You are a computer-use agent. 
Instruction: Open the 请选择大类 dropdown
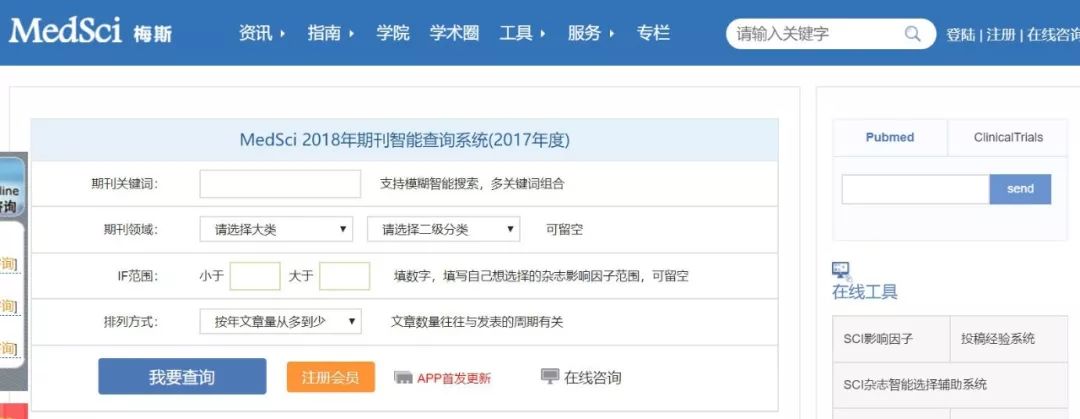click(x=276, y=229)
